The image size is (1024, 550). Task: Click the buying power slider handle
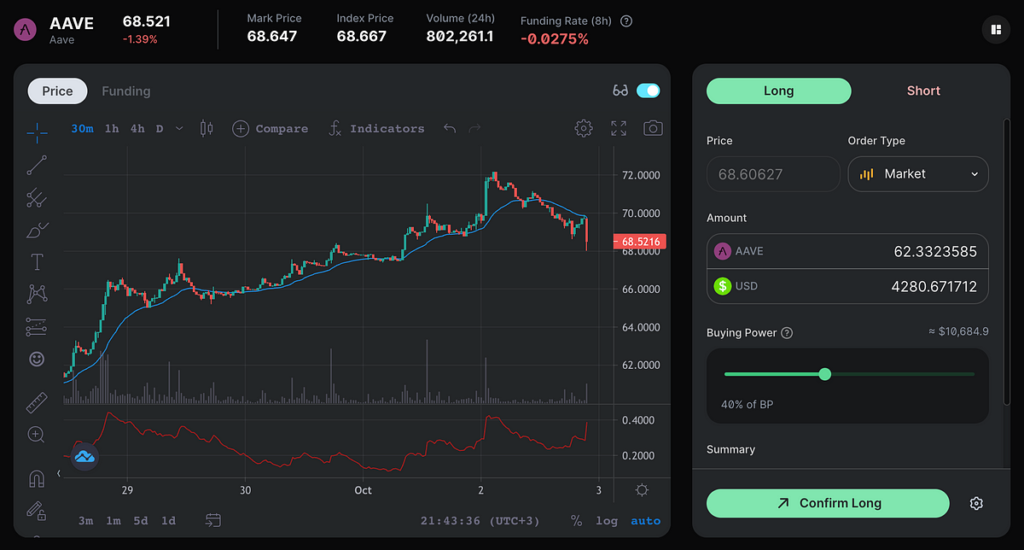825,374
